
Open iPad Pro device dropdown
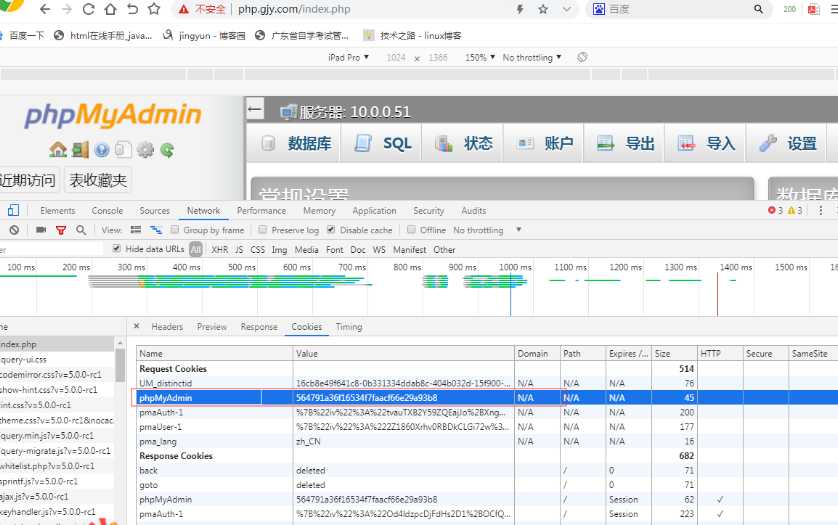[348, 57]
